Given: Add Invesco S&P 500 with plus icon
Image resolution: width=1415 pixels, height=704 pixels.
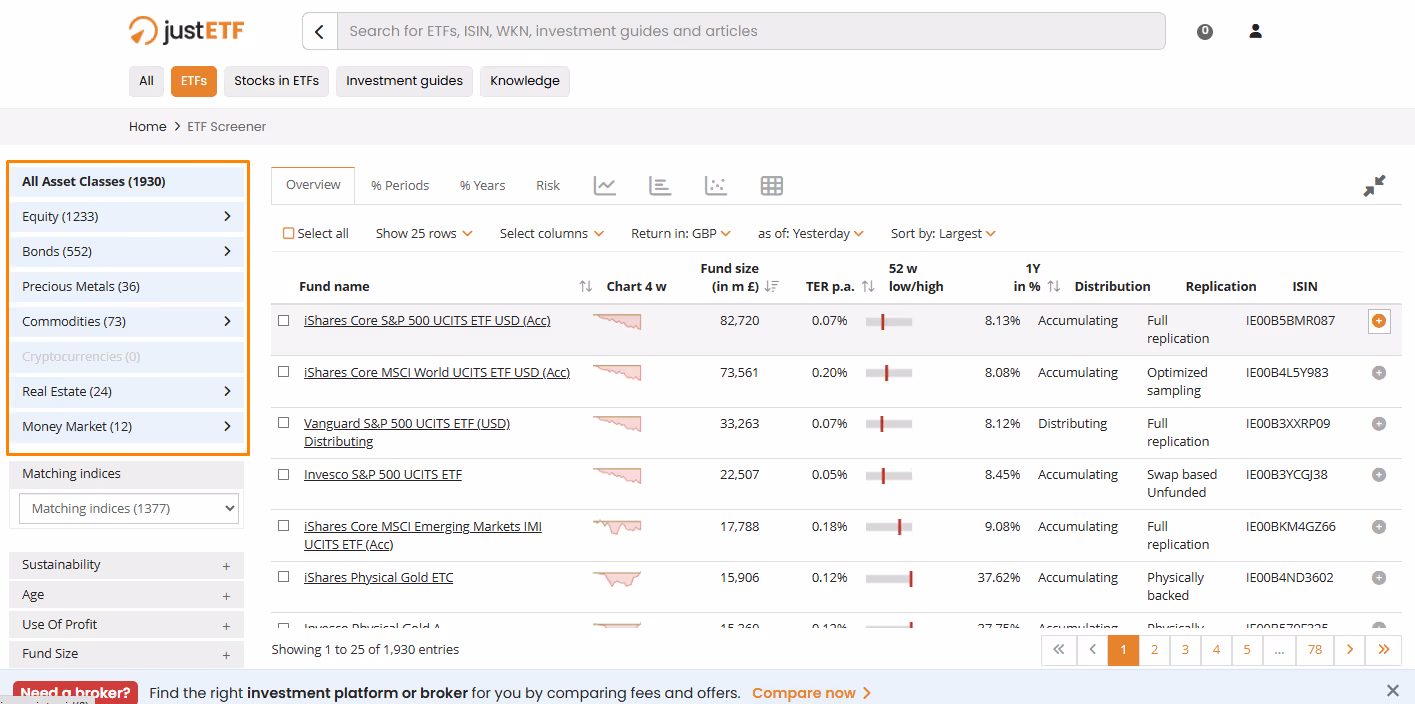Looking at the screenshot, I should tap(1379, 474).
